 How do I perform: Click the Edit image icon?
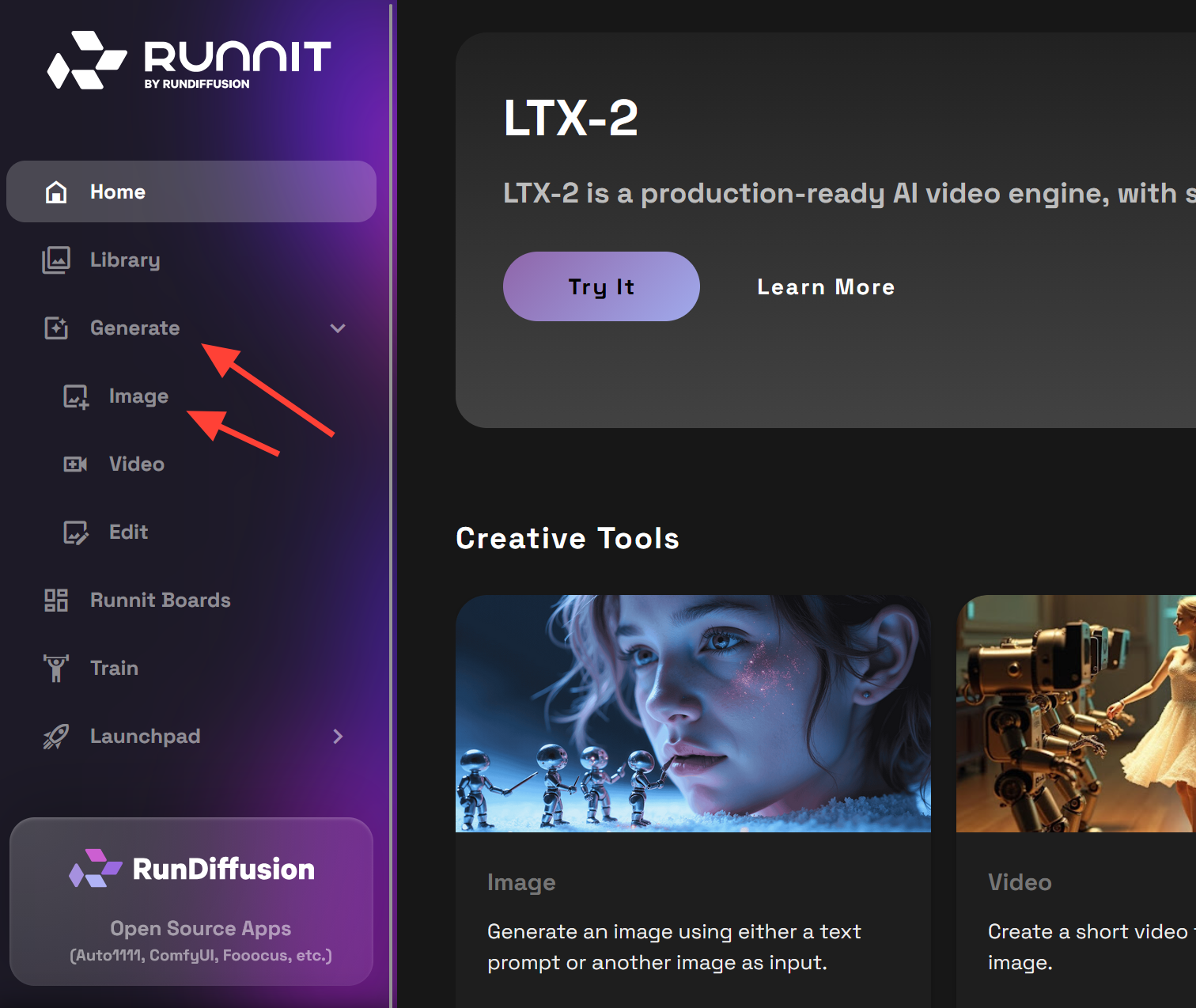[x=76, y=532]
